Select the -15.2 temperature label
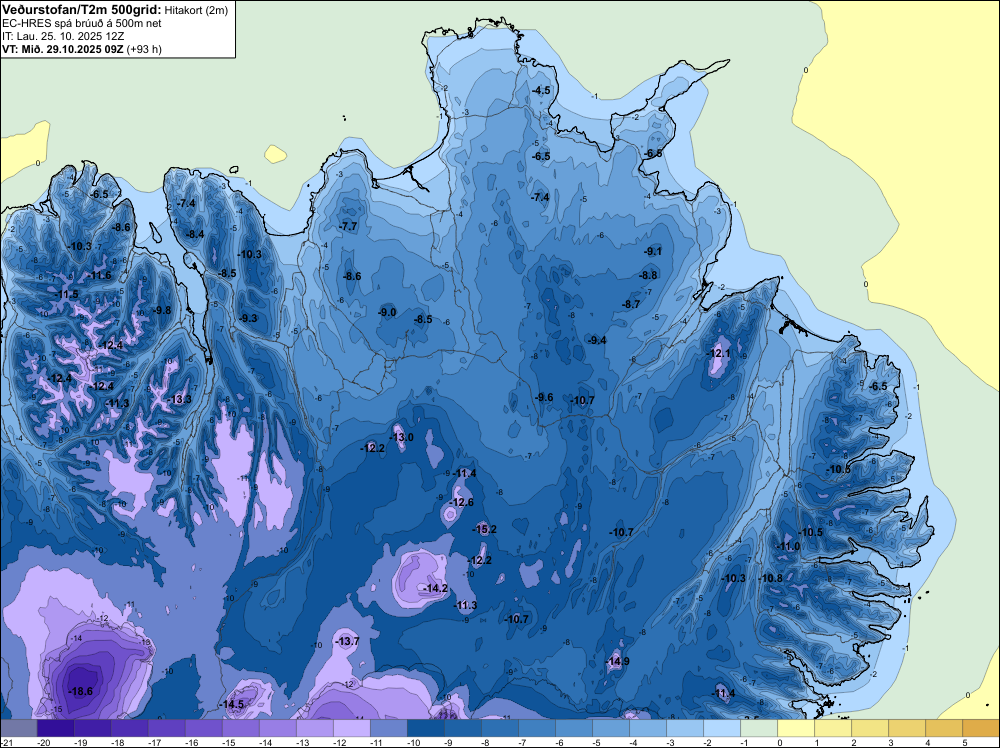This screenshot has width=1000, height=748. [484, 529]
